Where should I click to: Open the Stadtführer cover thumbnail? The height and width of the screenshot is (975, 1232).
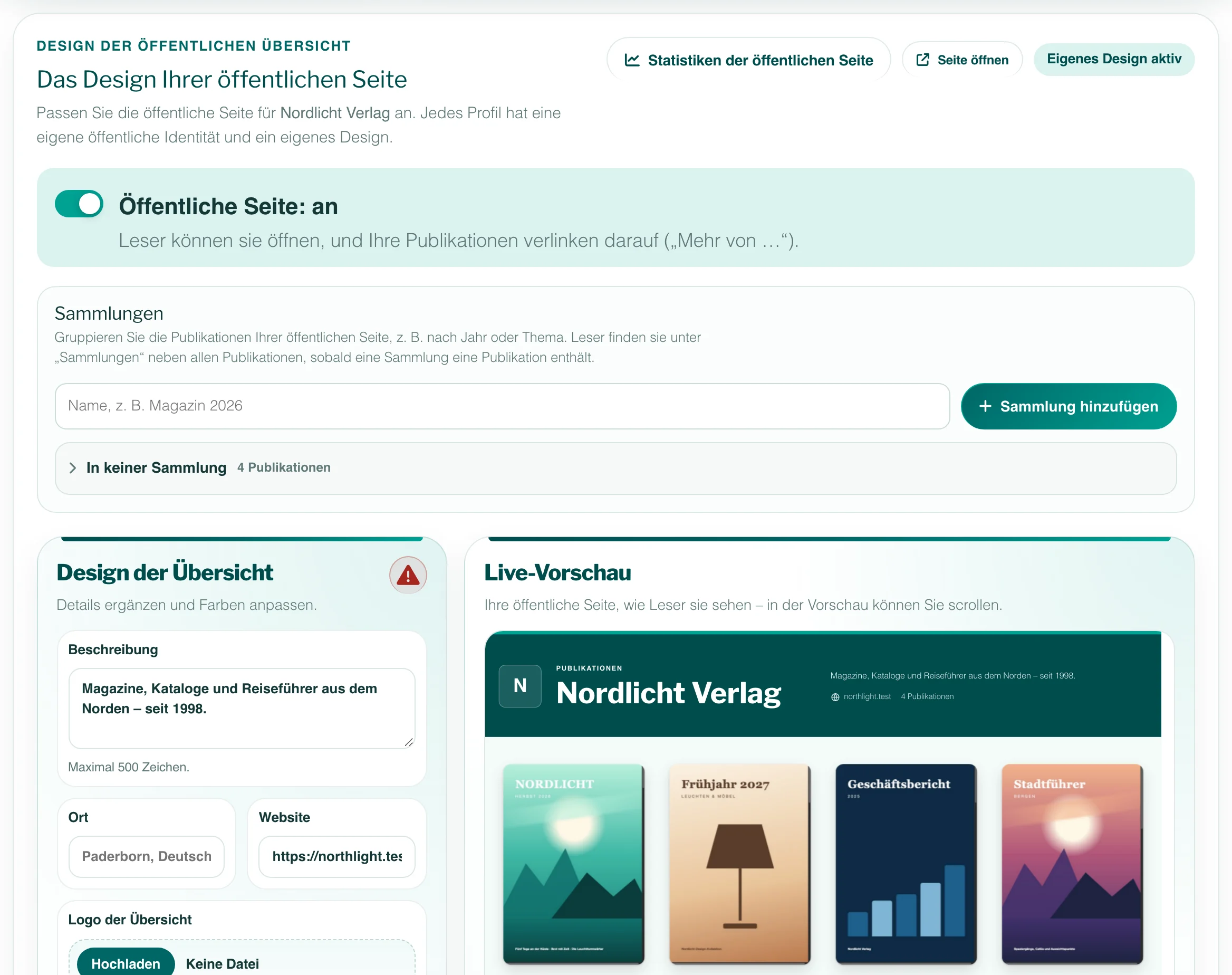pos(1072,864)
